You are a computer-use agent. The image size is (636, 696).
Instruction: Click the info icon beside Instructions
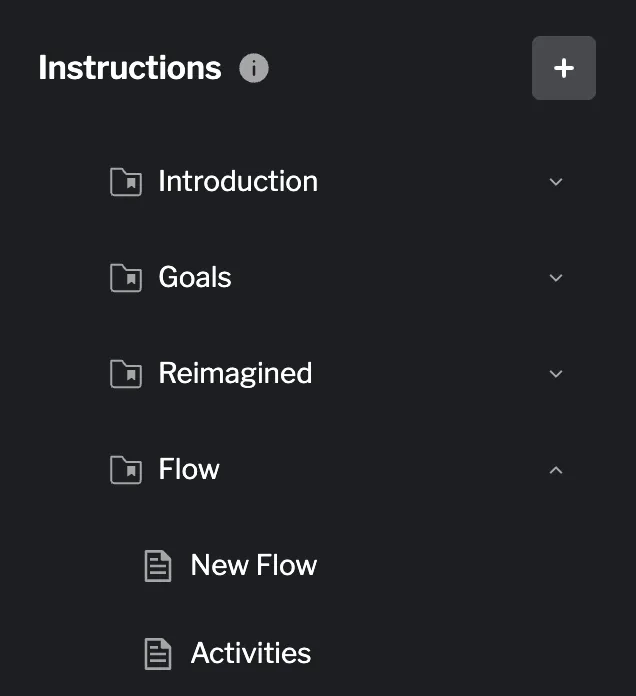coord(254,69)
